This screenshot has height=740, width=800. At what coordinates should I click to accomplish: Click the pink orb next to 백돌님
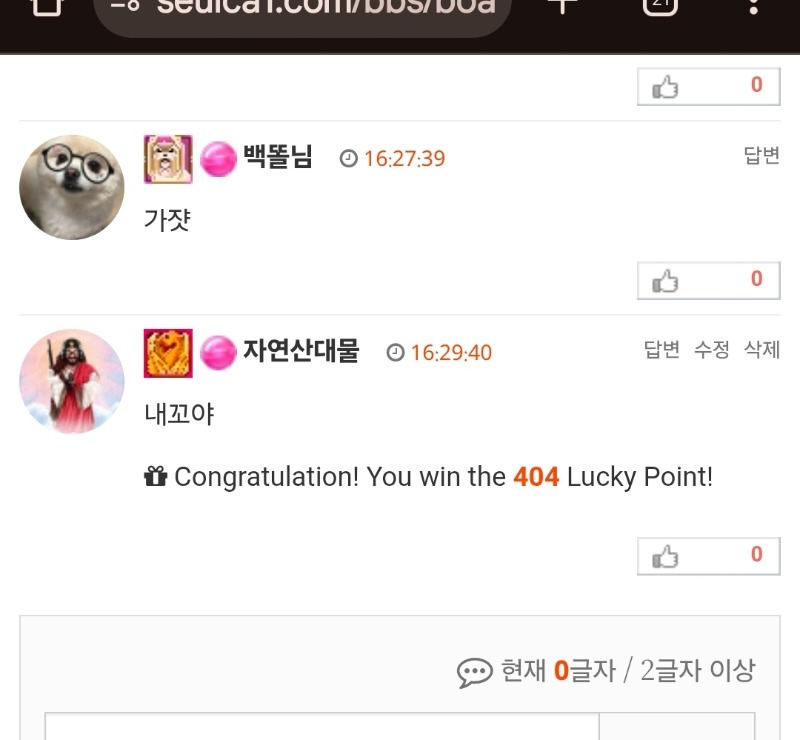pos(218,159)
